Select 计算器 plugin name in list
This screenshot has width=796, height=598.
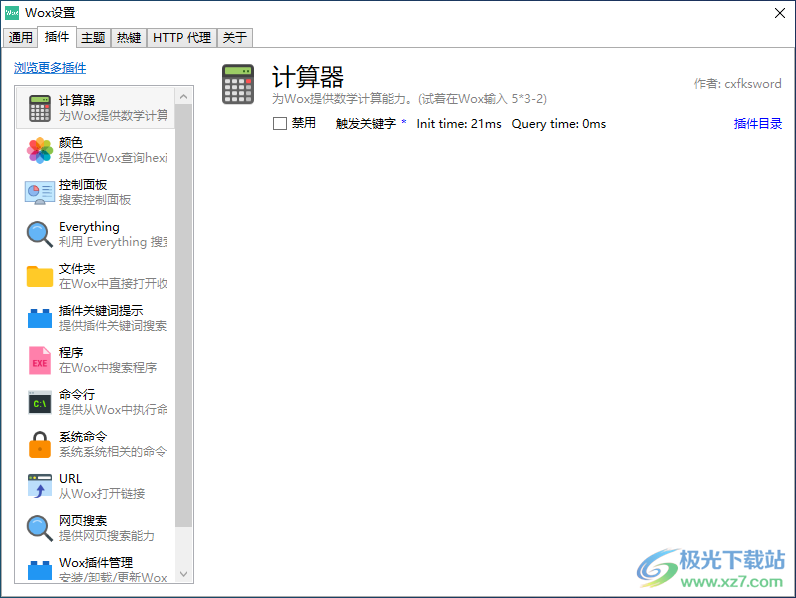[x=77, y=100]
